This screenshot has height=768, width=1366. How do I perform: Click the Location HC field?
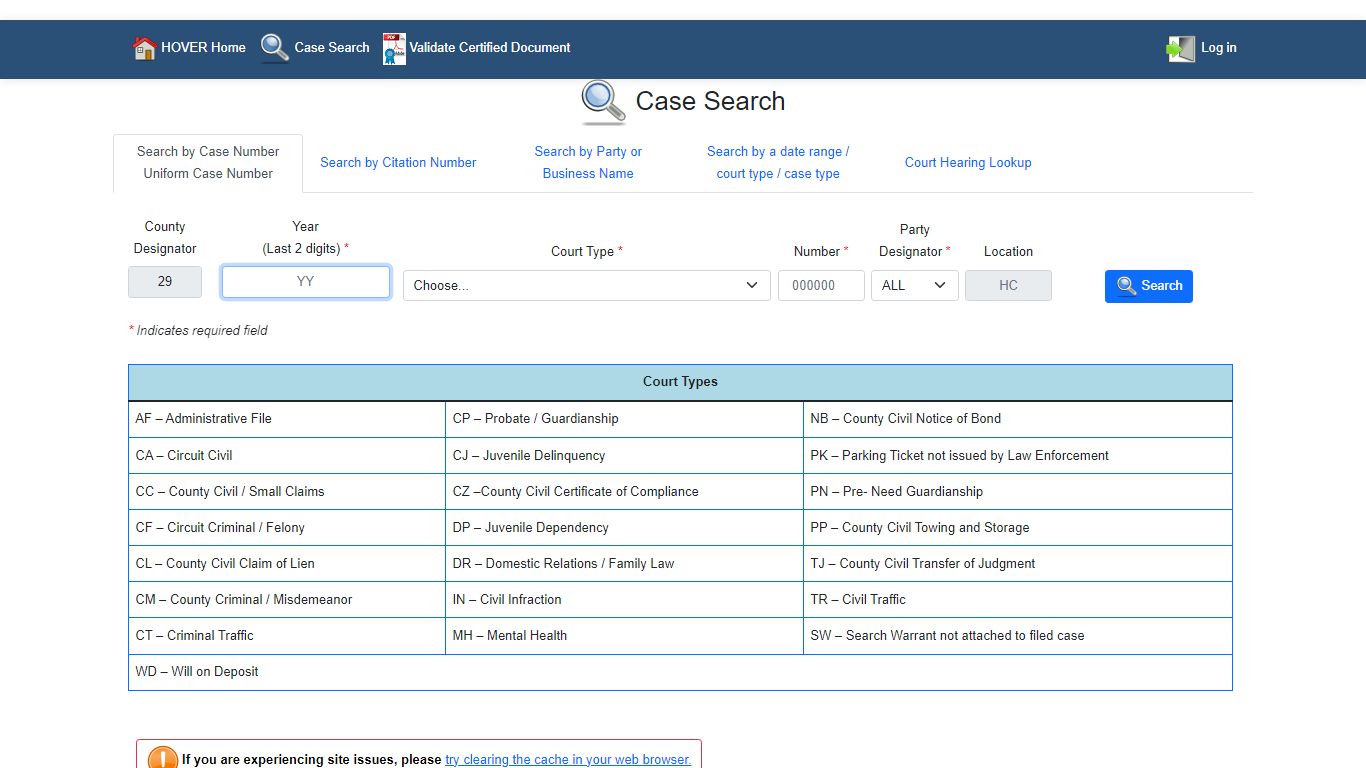pyautogui.click(x=1008, y=285)
